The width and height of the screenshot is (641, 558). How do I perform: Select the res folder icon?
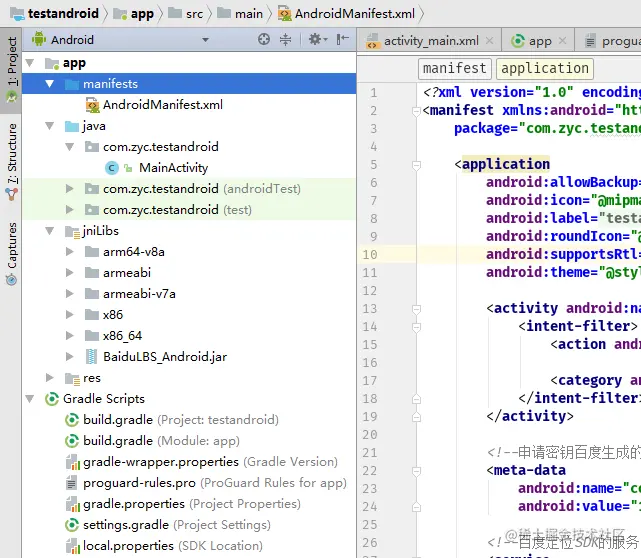pyautogui.click(x=72, y=379)
